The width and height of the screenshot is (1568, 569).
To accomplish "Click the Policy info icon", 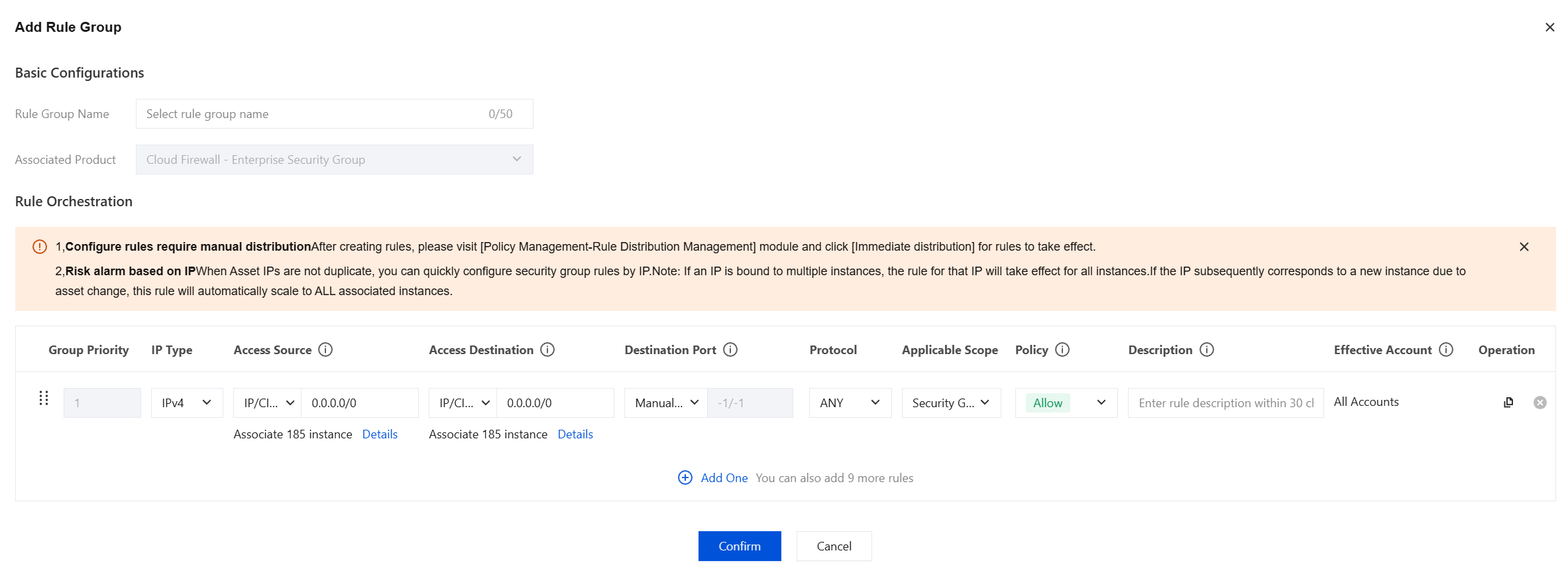I will (x=1062, y=349).
